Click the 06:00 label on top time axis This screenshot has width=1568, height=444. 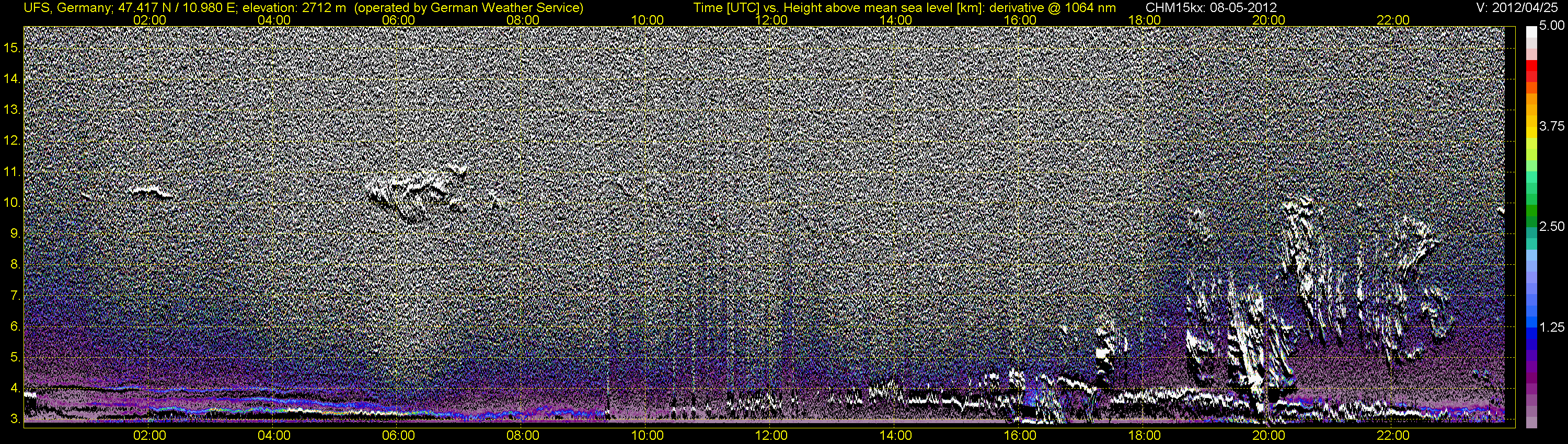[x=399, y=20]
